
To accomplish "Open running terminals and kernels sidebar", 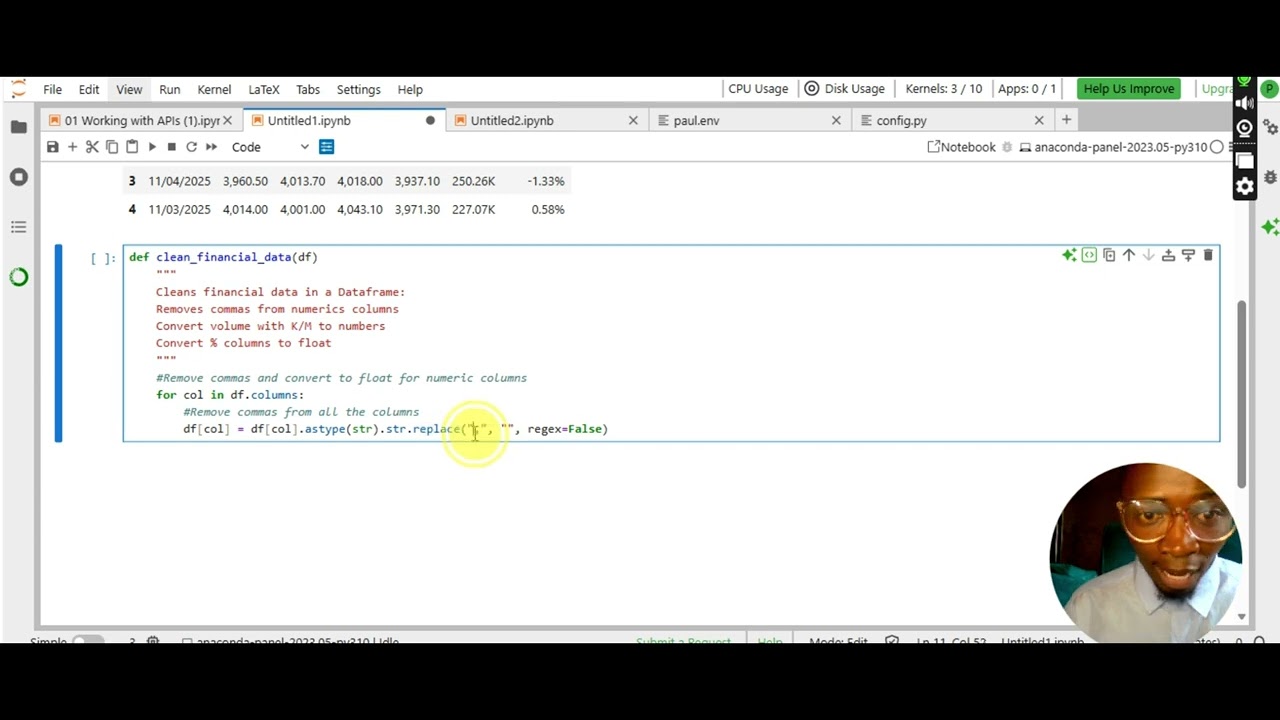I will point(18,177).
